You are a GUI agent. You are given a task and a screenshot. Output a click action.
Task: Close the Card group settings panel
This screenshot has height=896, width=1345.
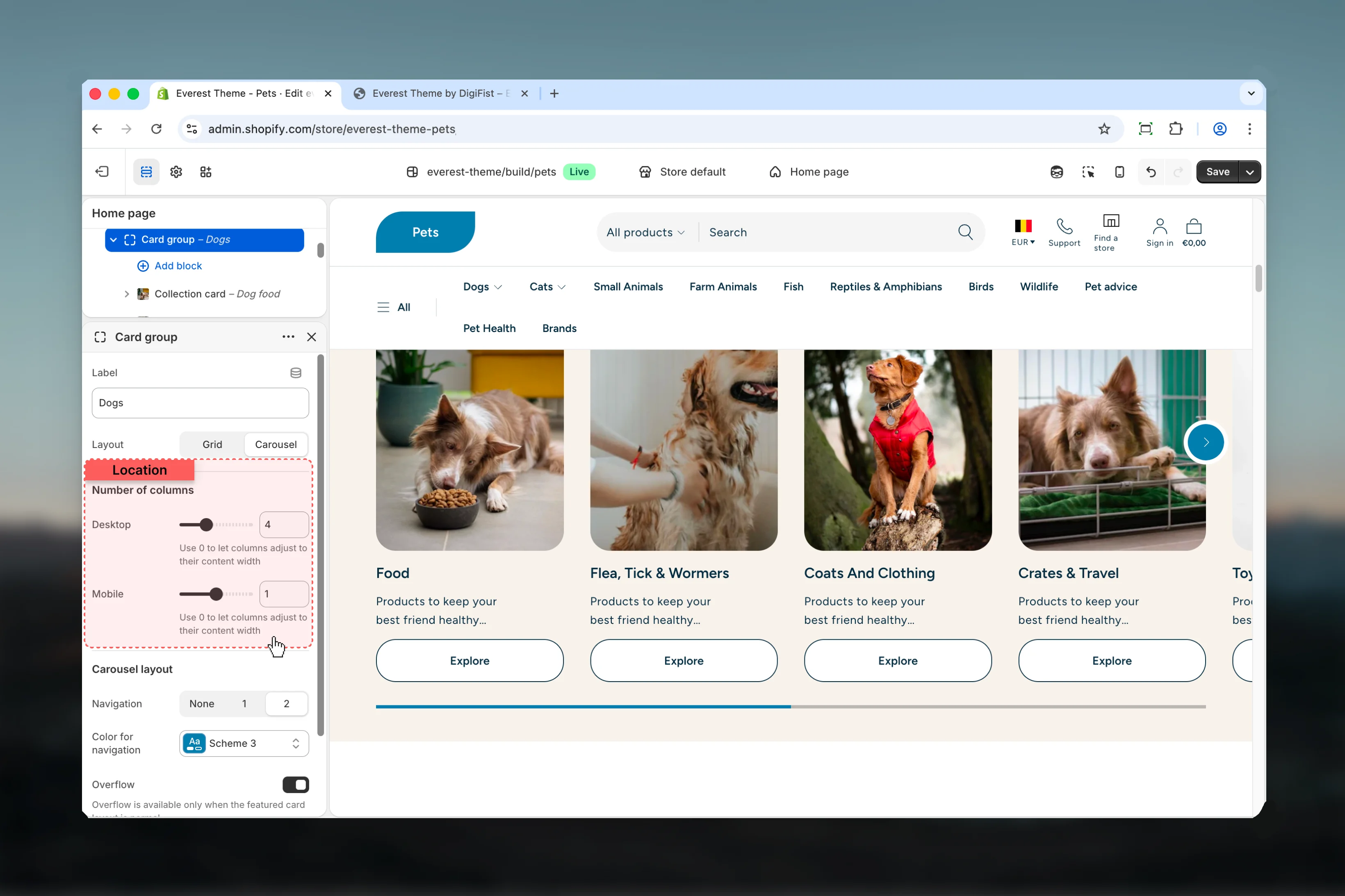(312, 337)
